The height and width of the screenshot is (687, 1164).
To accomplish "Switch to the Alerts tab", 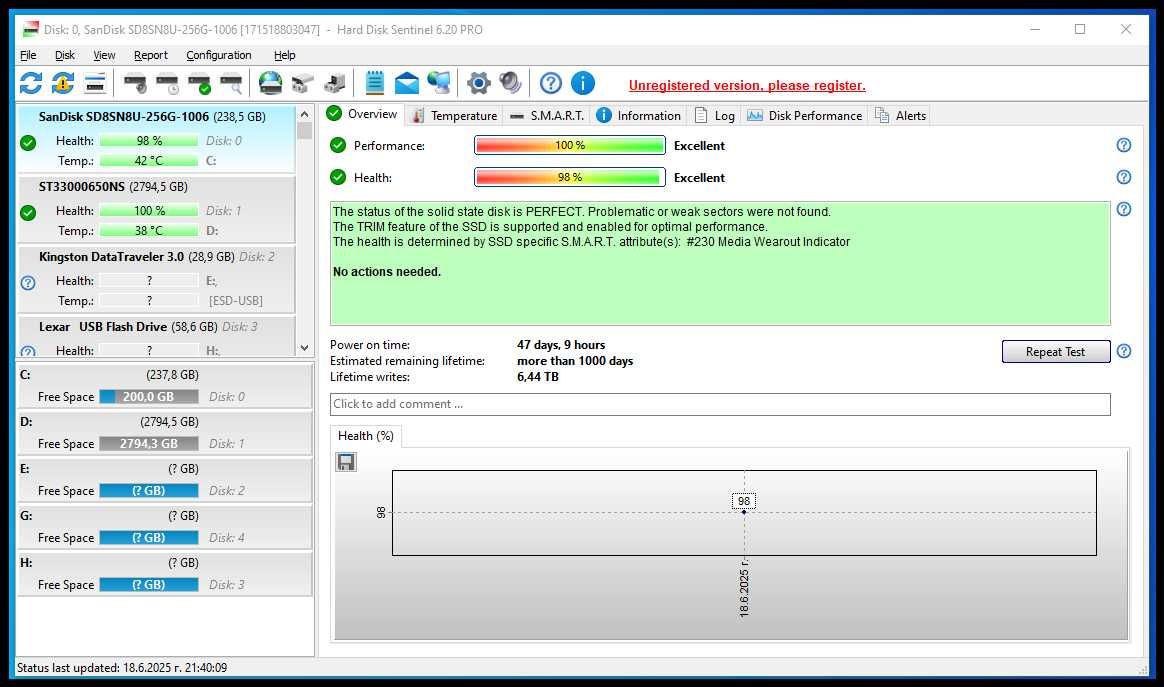I will [x=900, y=116].
